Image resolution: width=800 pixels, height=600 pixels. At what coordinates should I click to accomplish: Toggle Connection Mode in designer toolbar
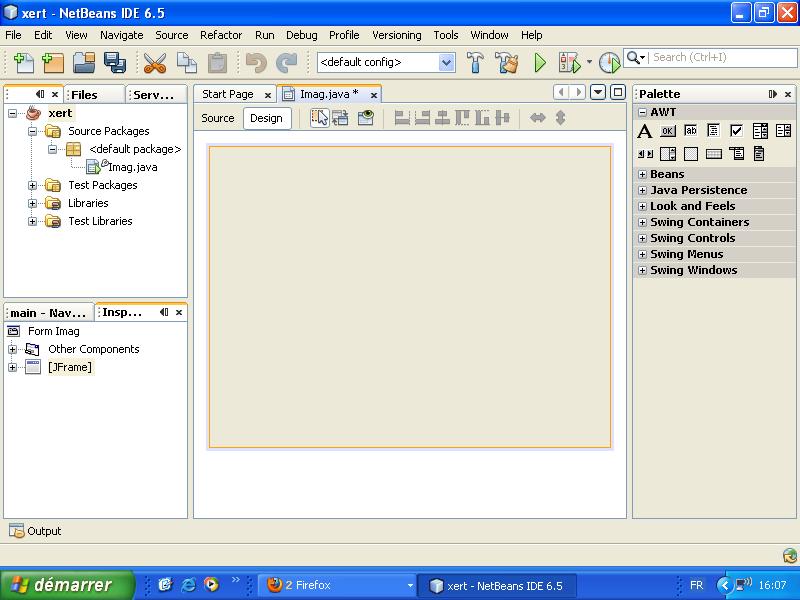340,118
